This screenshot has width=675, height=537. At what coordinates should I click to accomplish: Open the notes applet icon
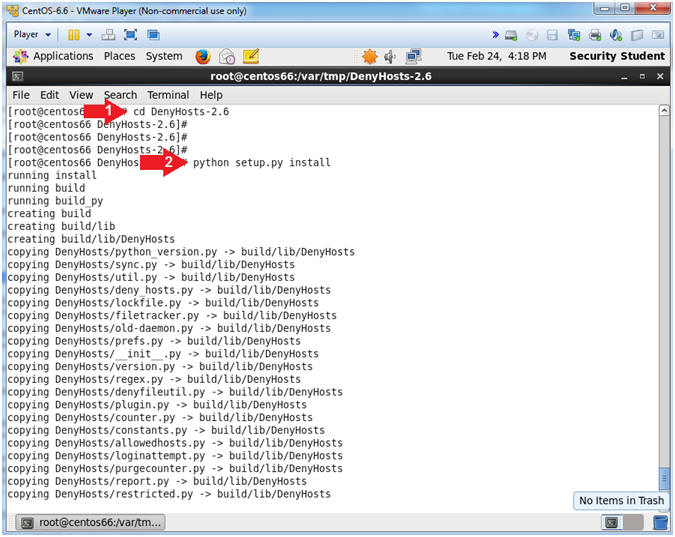251,56
